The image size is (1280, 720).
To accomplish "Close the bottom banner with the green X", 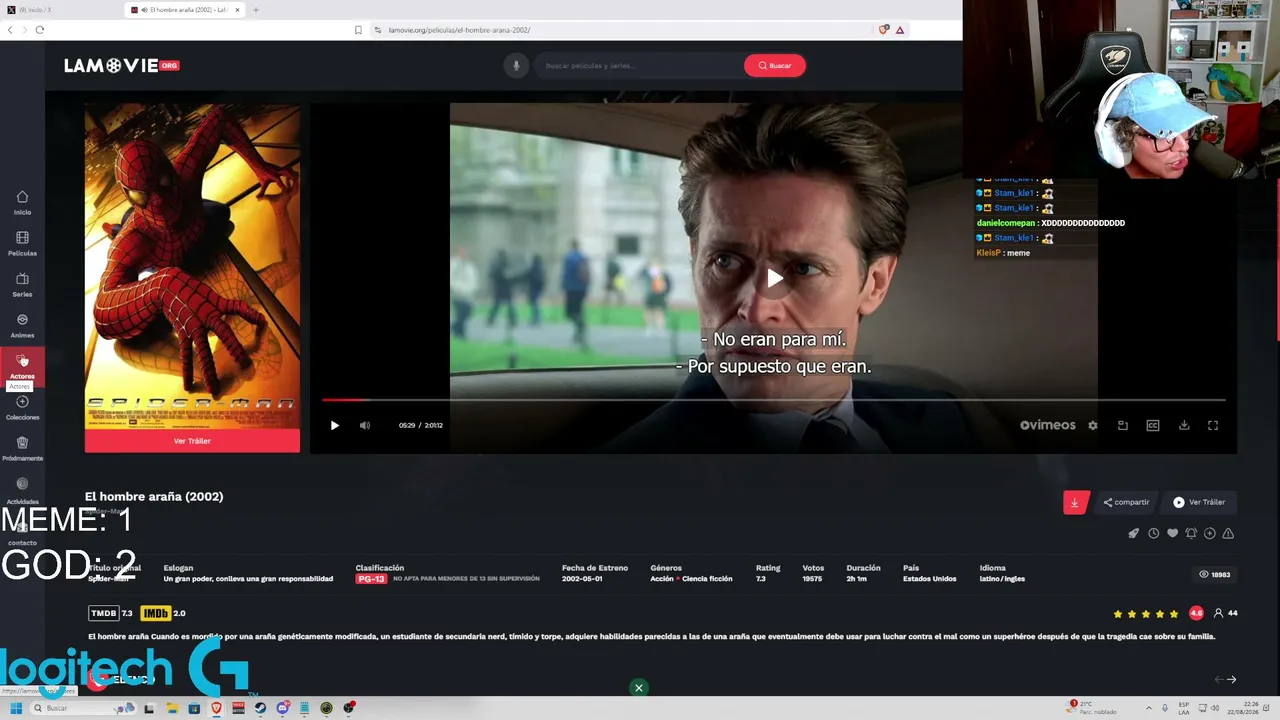I will tap(639, 688).
